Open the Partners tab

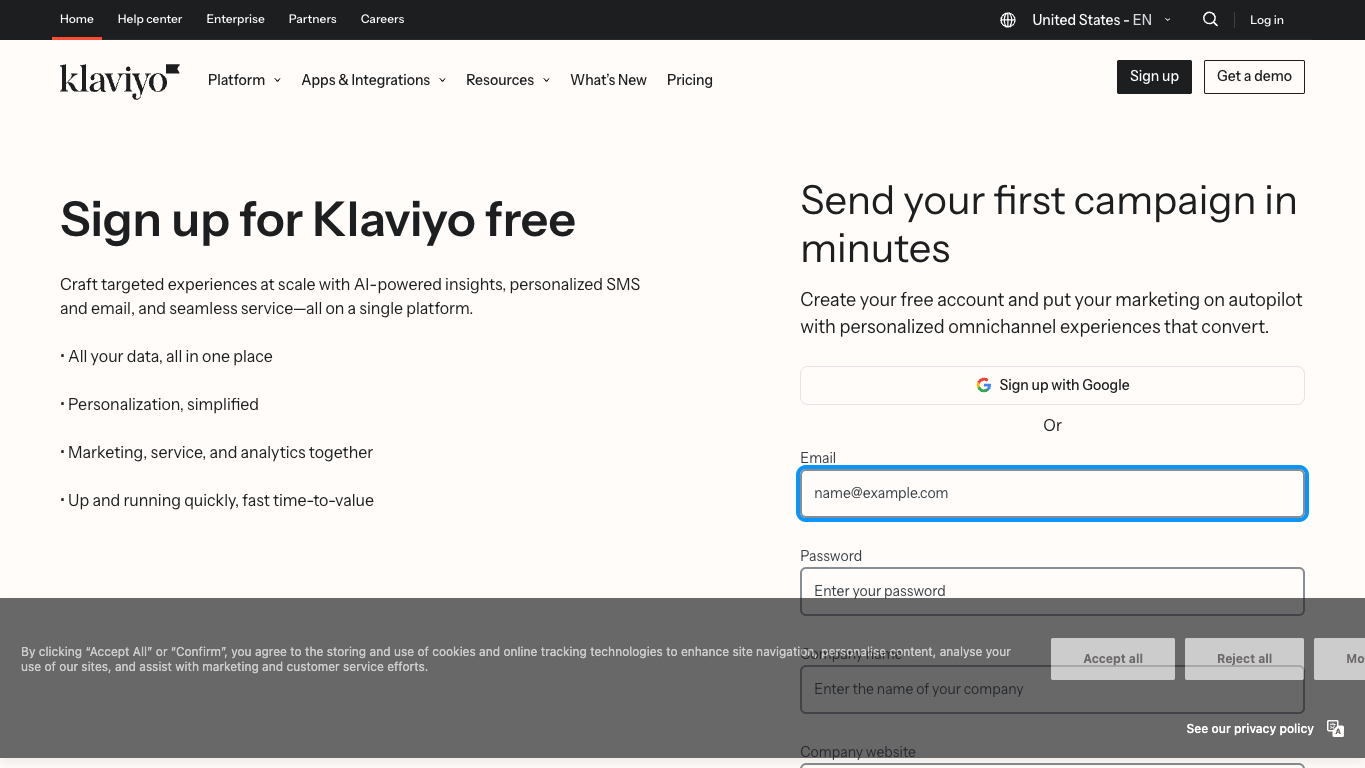(x=313, y=19)
